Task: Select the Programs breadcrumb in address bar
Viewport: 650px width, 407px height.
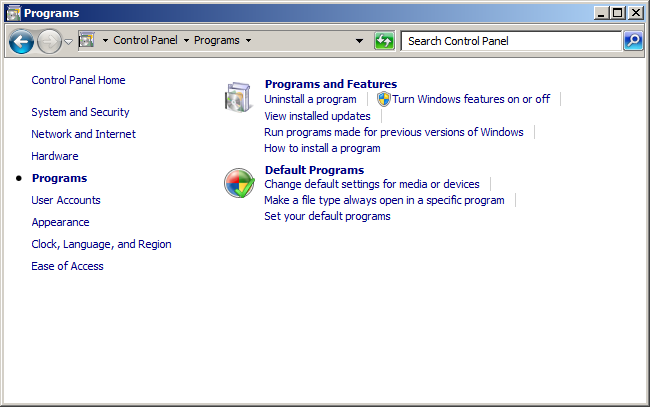Action: [x=217, y=40]
